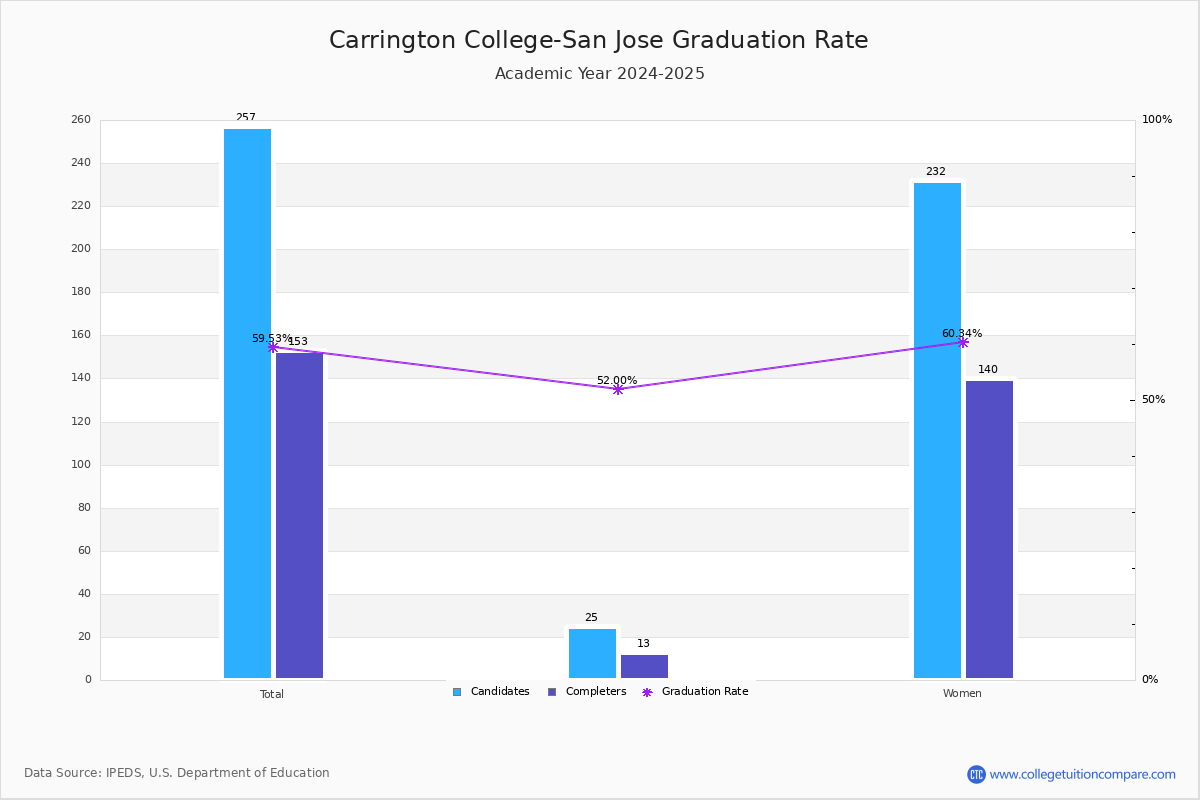Toggle the Candidates legend entry
The width and height of the screenshot is (1200, 800).
(491, 692)
